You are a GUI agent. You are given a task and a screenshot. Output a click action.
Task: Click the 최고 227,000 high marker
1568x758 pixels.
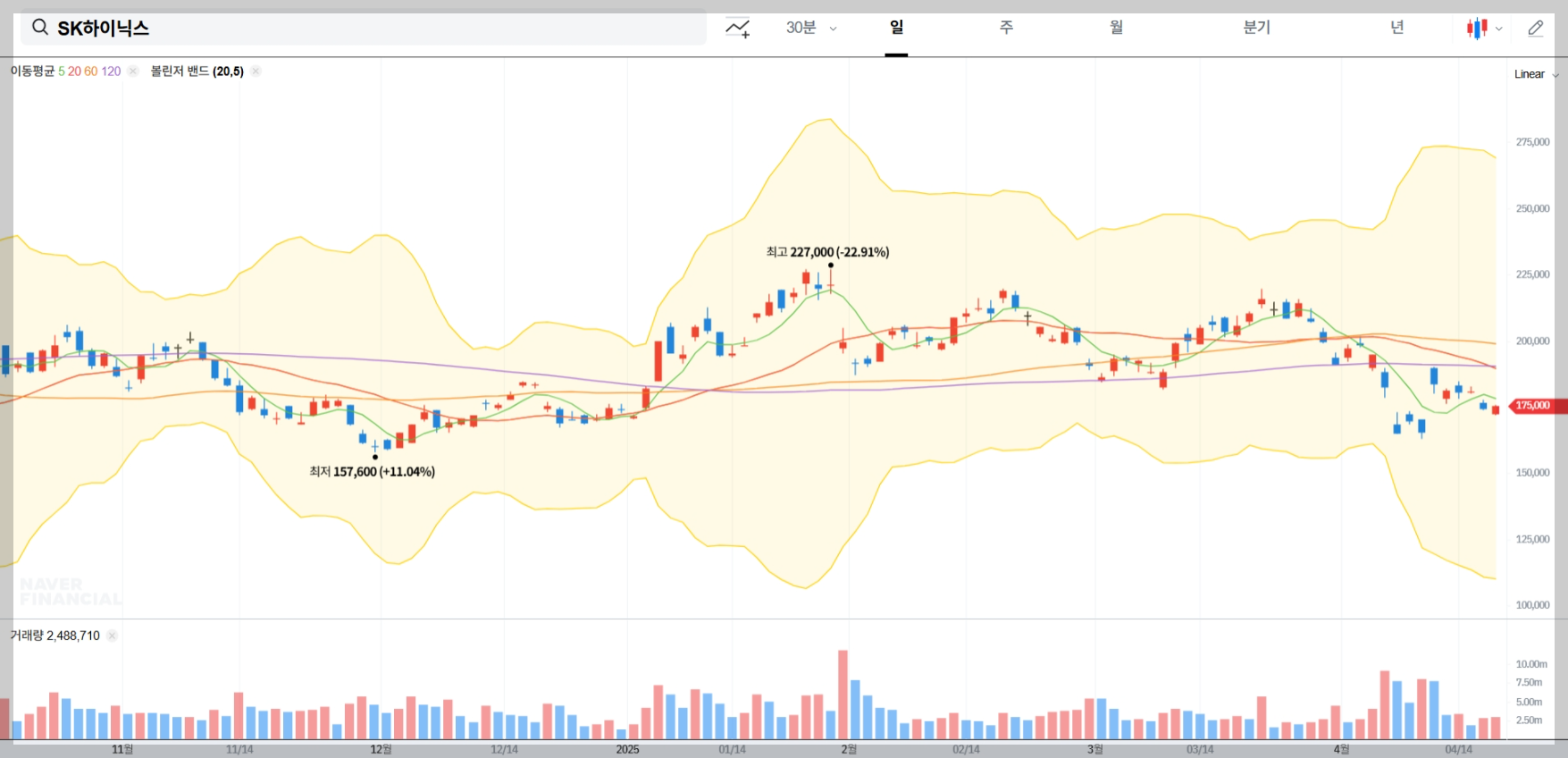[827, 252]
